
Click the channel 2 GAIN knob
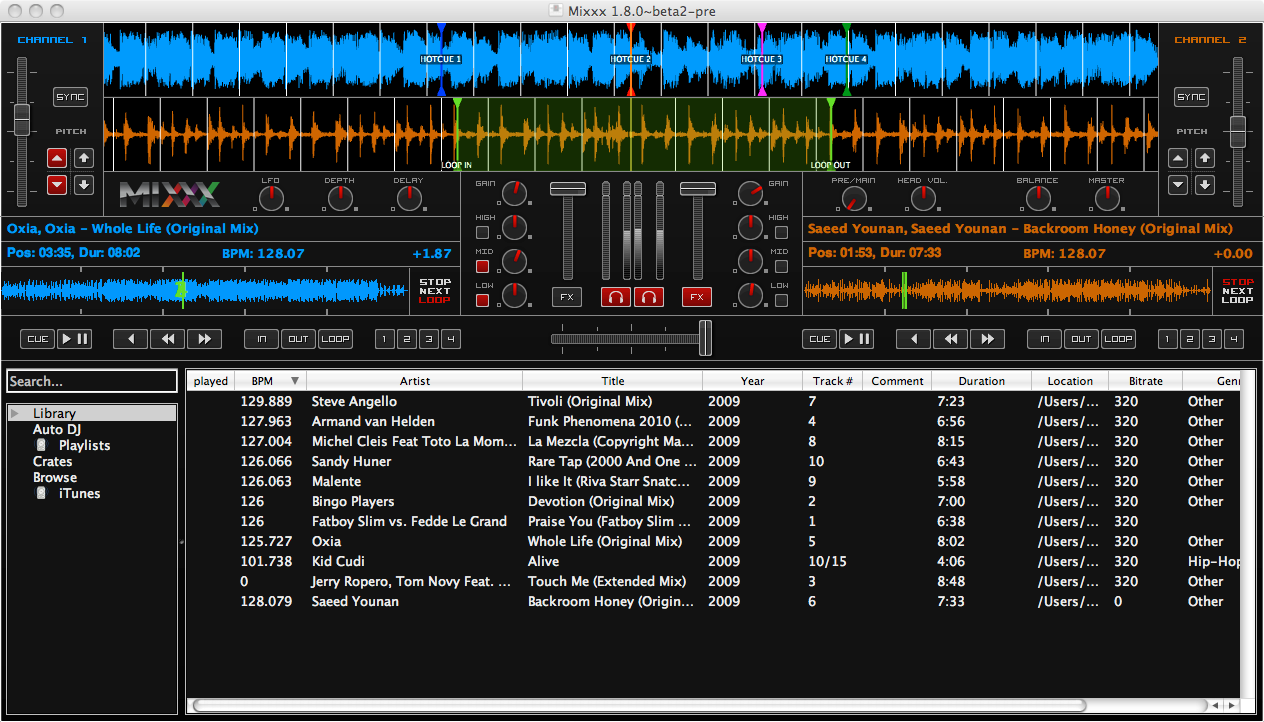(x=750, y=193)
